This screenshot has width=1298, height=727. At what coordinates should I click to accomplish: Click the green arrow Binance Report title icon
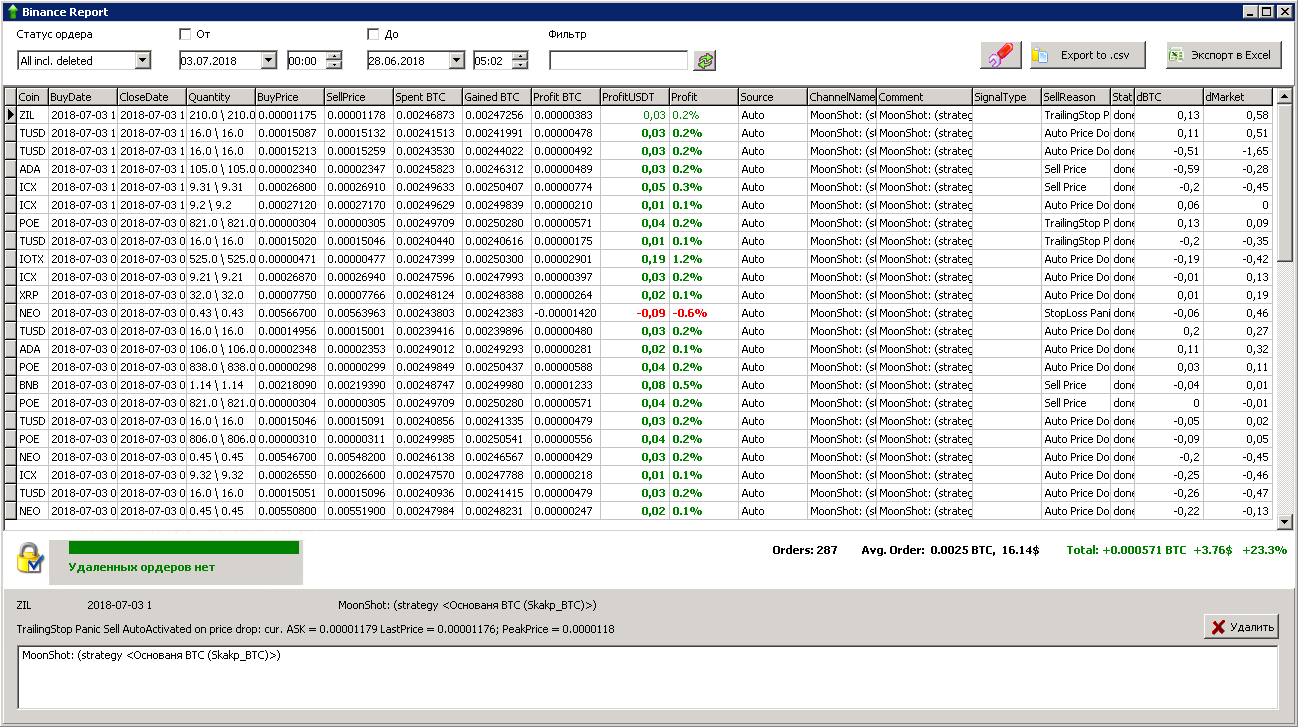pos(11,12)
